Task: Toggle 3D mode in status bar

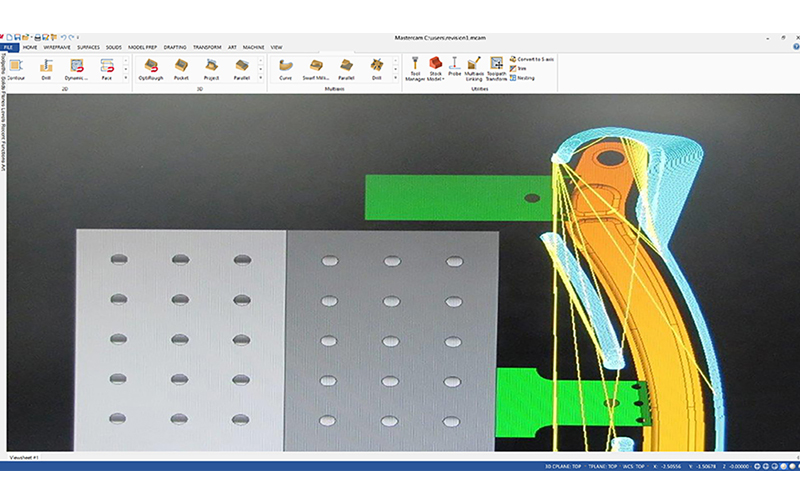Action: [x=547, y=466]
